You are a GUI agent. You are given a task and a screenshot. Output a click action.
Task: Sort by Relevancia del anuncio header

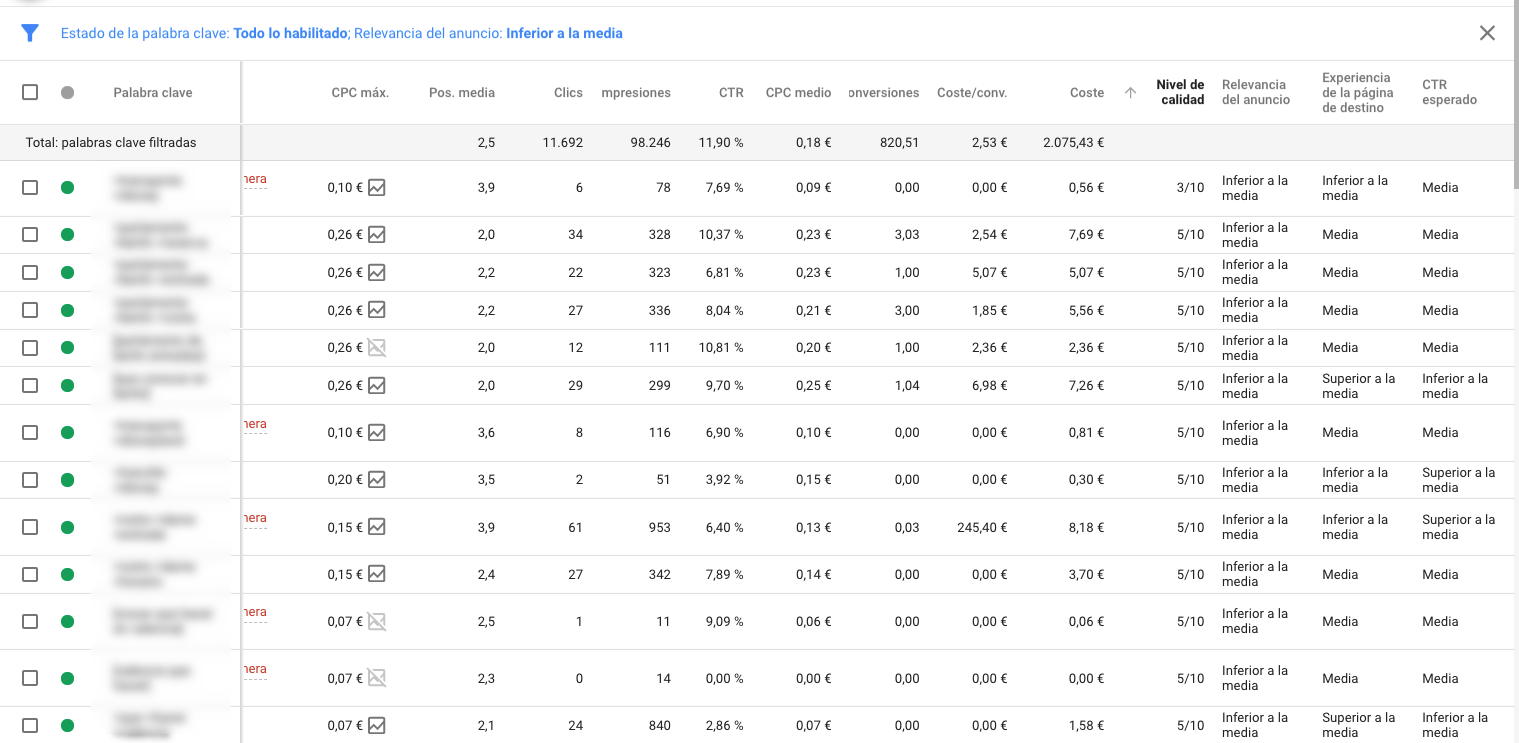pyautogui.click(x=1256, y=92)
